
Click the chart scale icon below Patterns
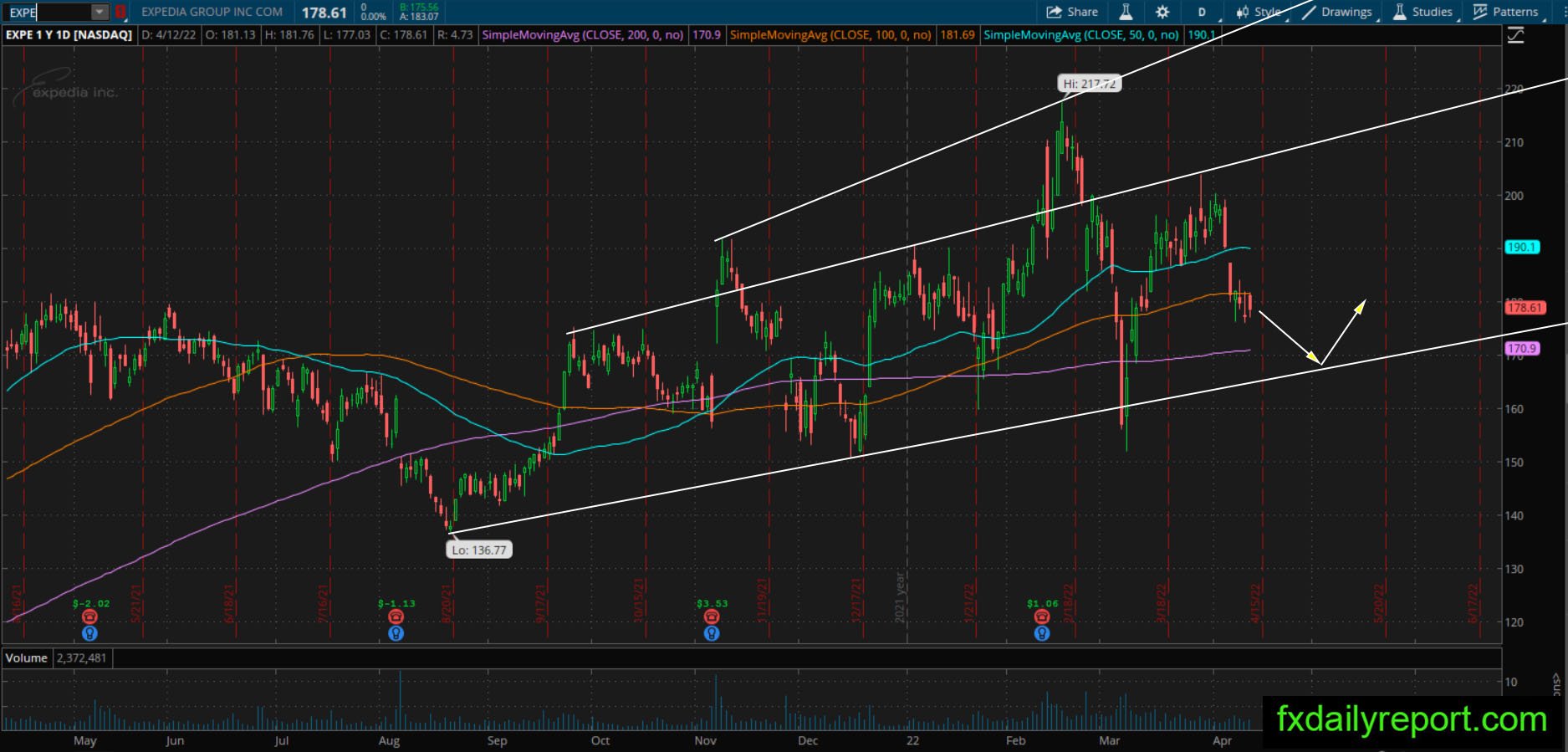[1514, 35]
